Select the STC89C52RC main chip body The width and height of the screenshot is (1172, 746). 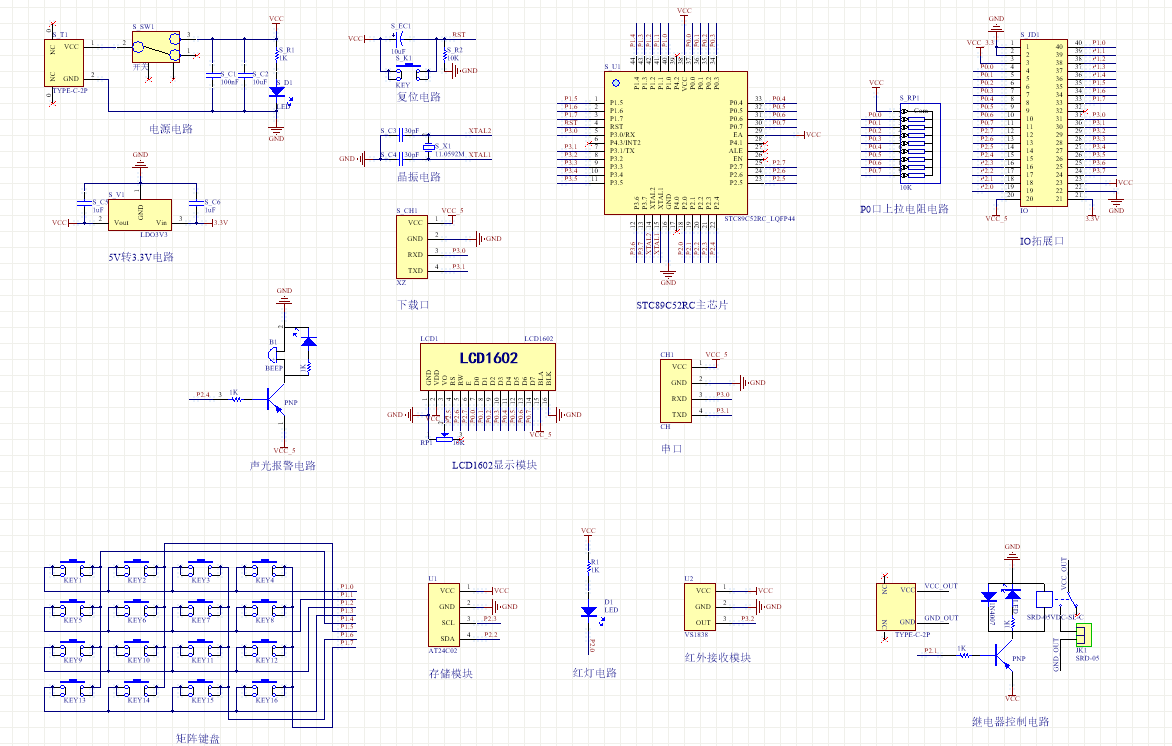676,143
